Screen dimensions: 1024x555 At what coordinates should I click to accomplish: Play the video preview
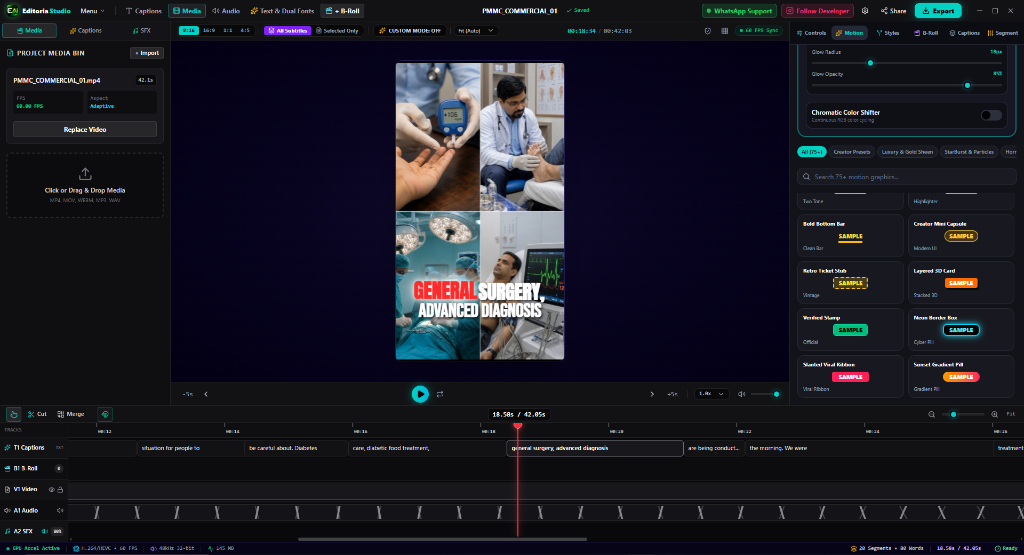click(420, 394)
